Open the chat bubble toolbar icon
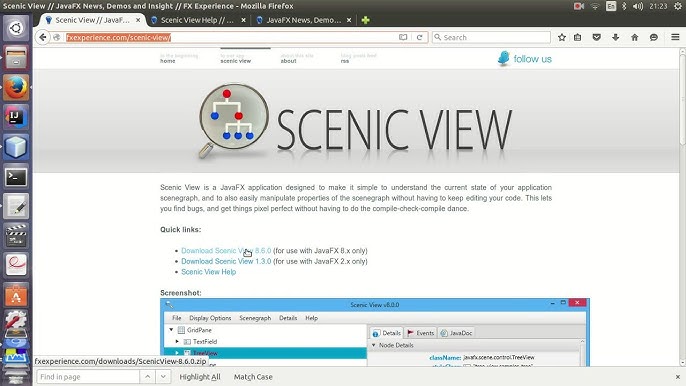Viewport: 686px width, 386px height. pyautogui.click(x=654, y=37)
